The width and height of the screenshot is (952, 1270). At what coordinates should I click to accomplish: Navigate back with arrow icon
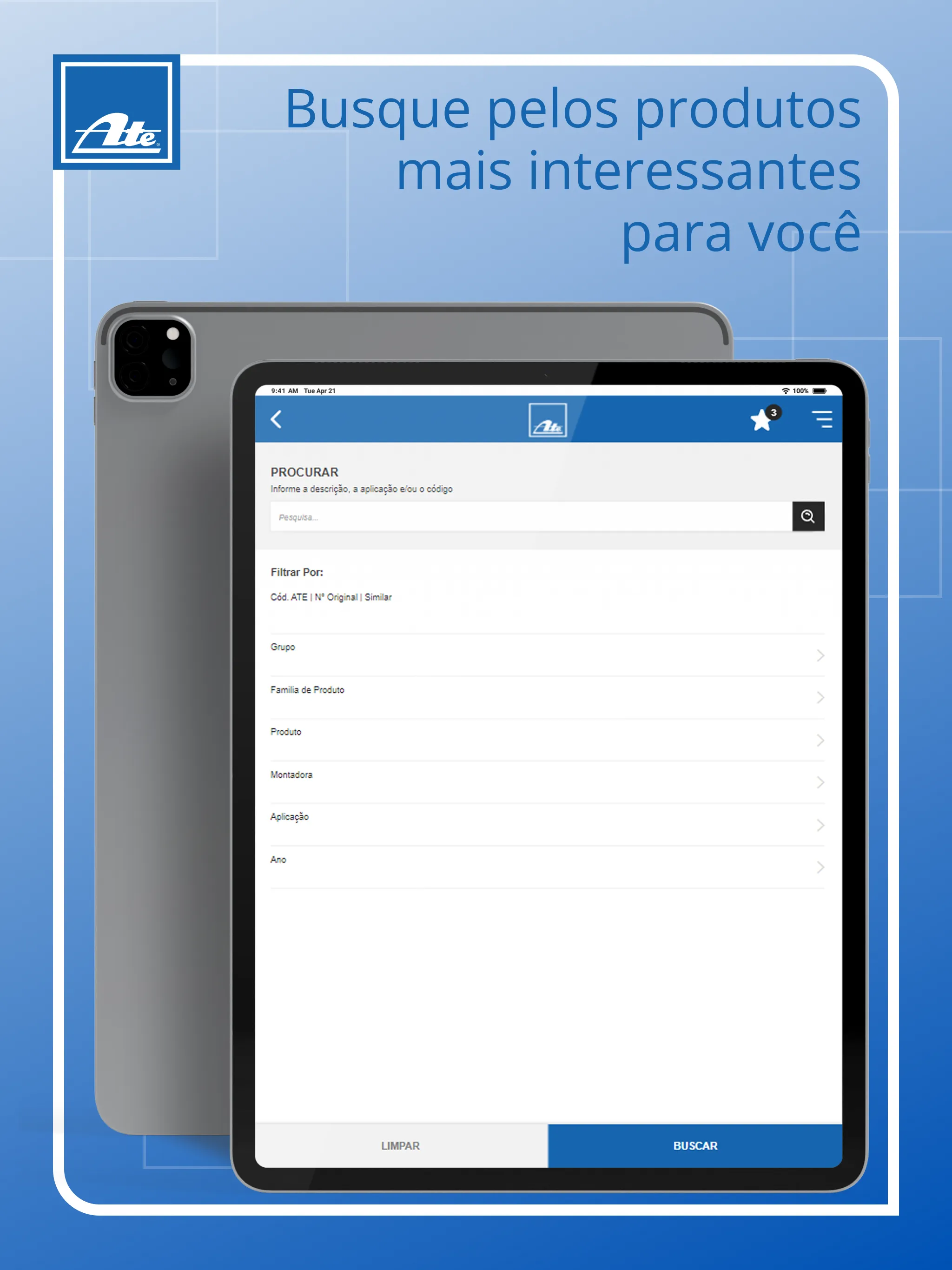(x=277, y=421)
